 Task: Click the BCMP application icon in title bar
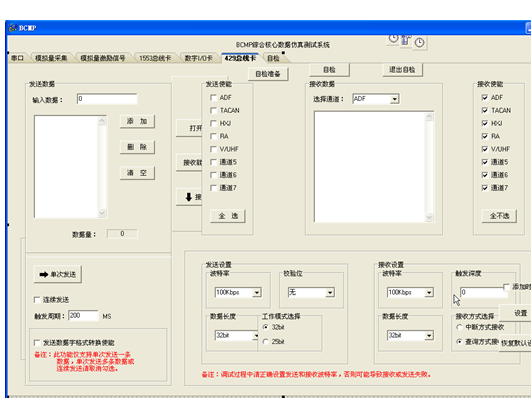(x=13, y=28)
